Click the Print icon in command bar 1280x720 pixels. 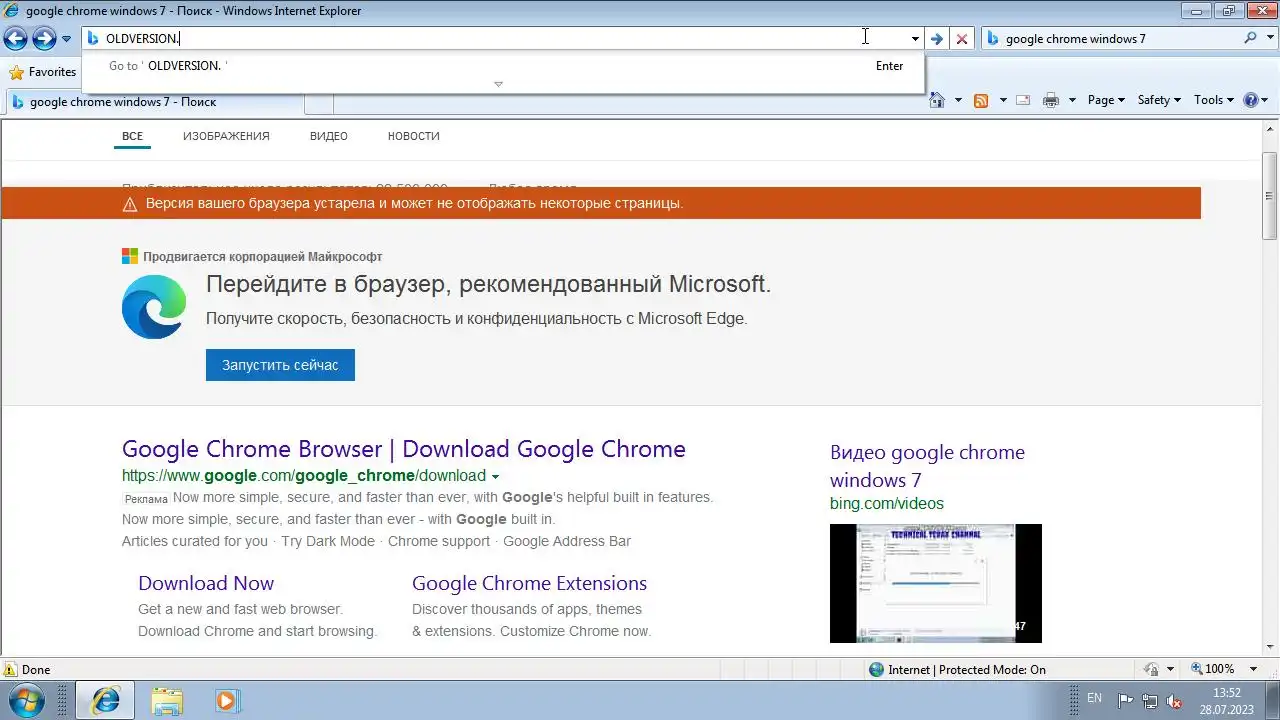[1051, 100]
